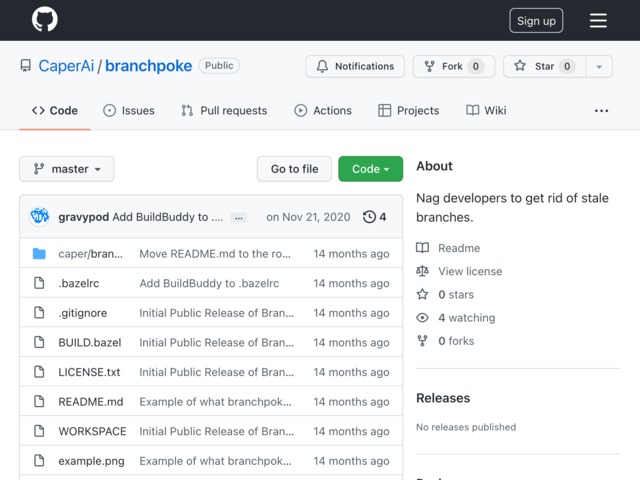This screenshot has height=480, width=640.
Task: Open commit 'Add BuildBuddy to .bazelrc'
Action: click(x=209, y=283)
